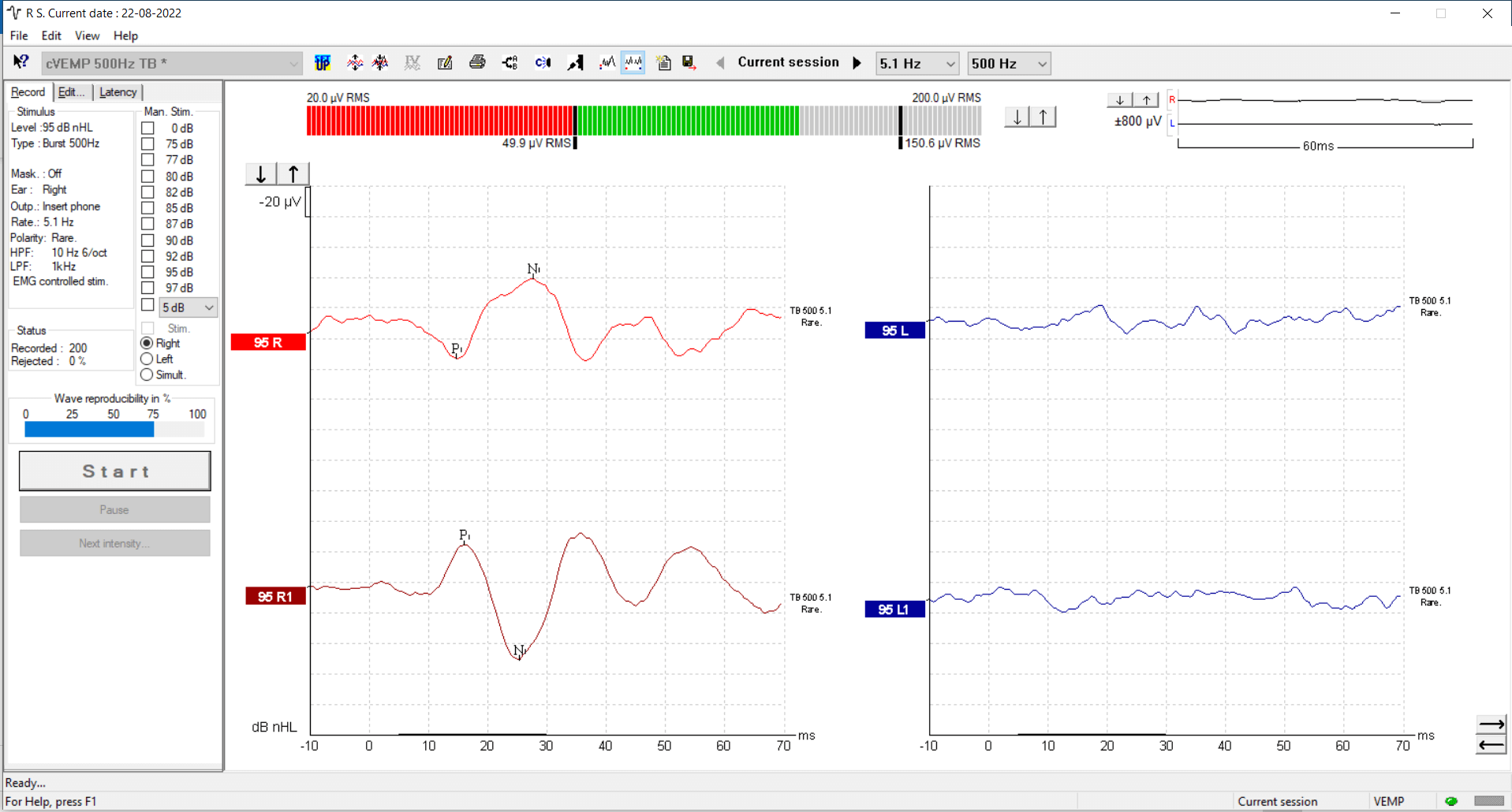Click the compress curves vertically icon
Viewport: 1512px width, 812px height.
[380, 63]
